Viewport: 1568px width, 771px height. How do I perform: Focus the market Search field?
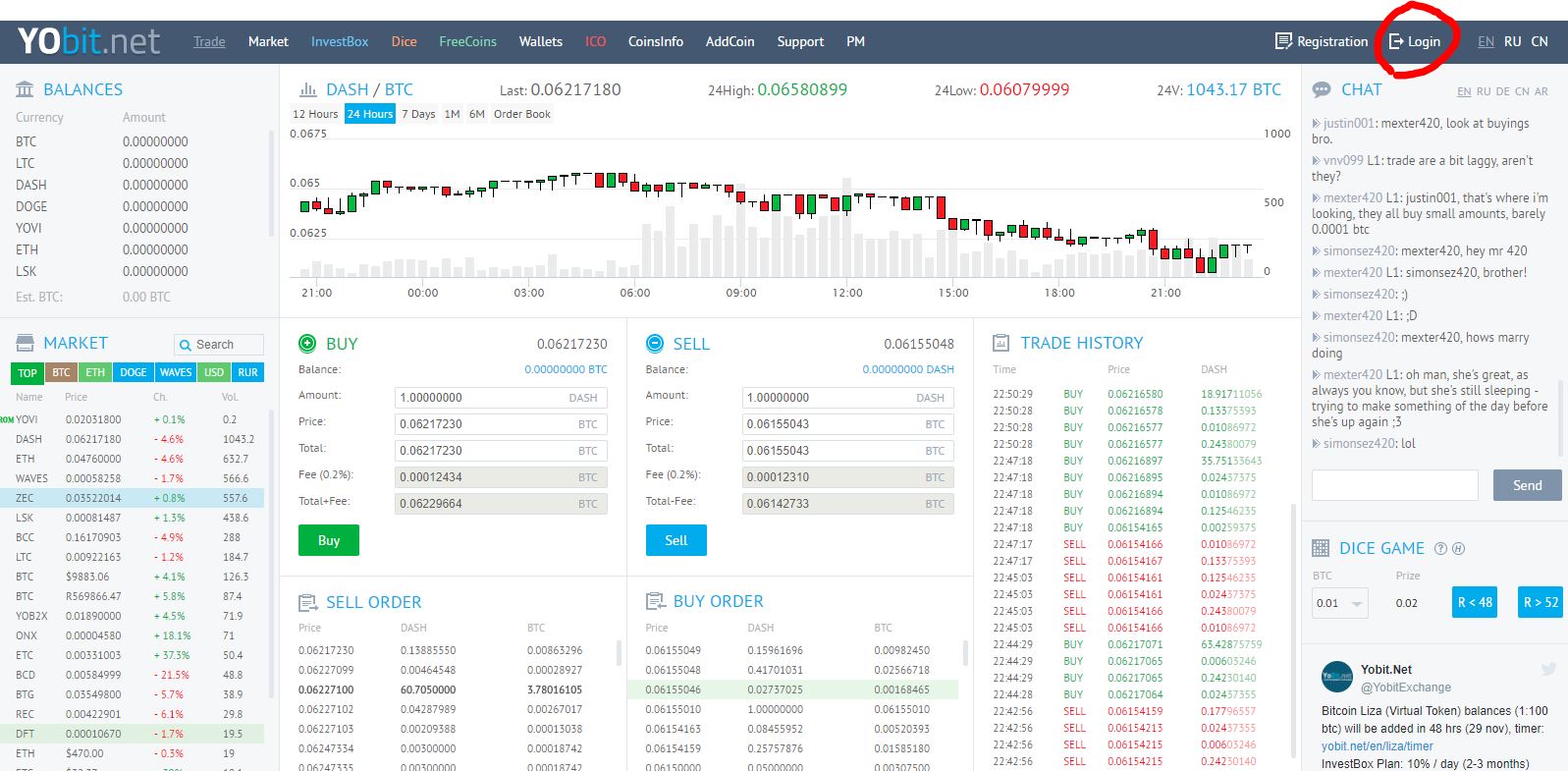219,345
